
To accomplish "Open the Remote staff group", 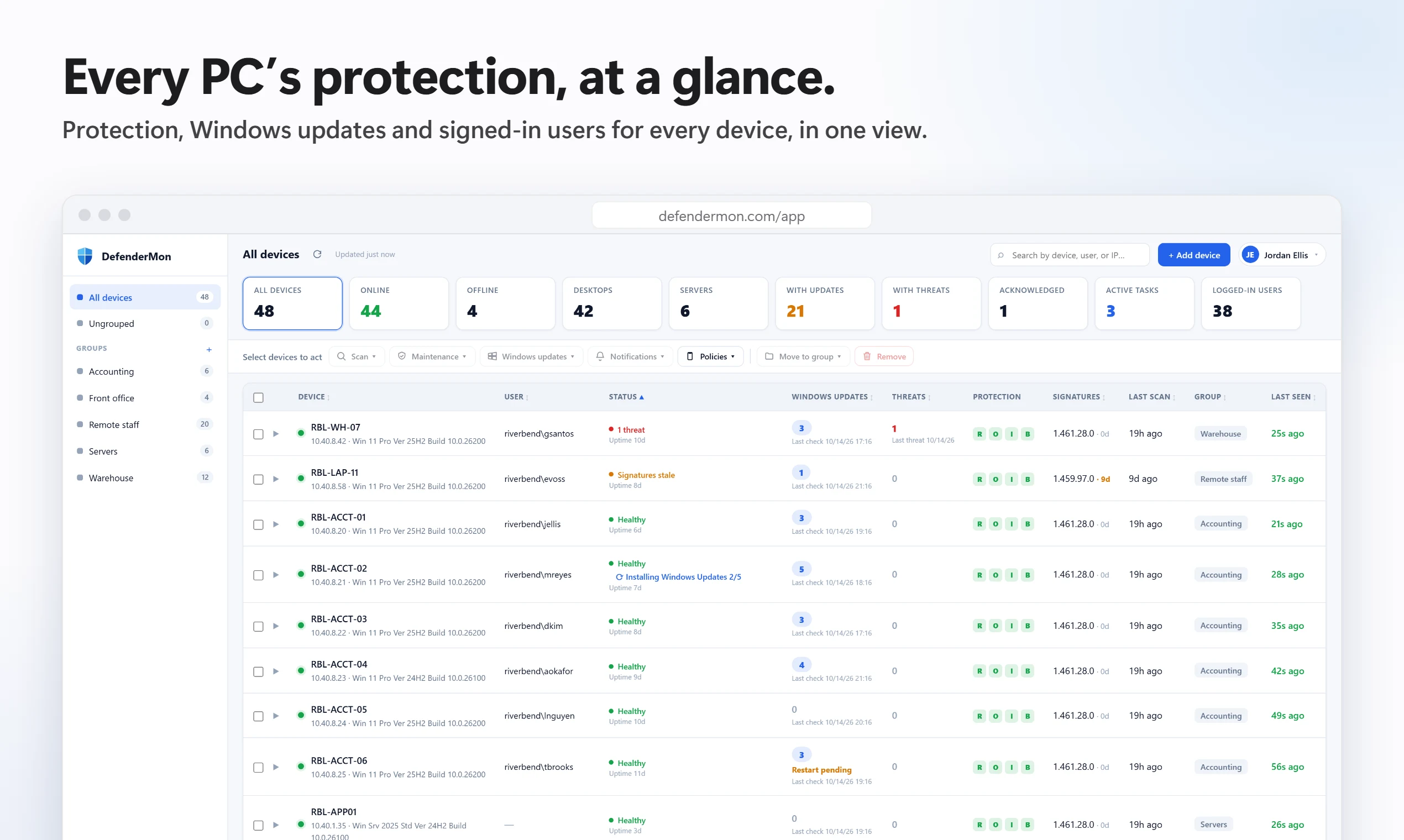I will tap(145, 424).
